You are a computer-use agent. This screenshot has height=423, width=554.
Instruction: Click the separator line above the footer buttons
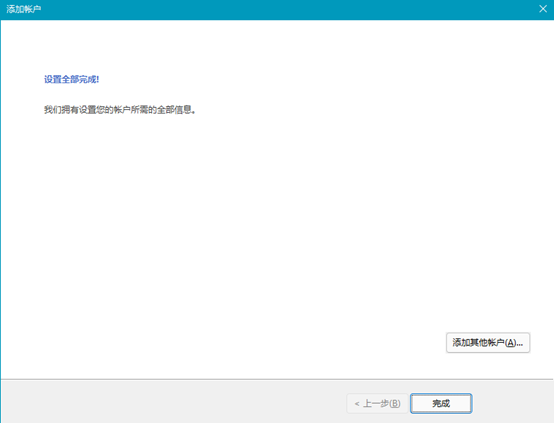coord(277,380)
